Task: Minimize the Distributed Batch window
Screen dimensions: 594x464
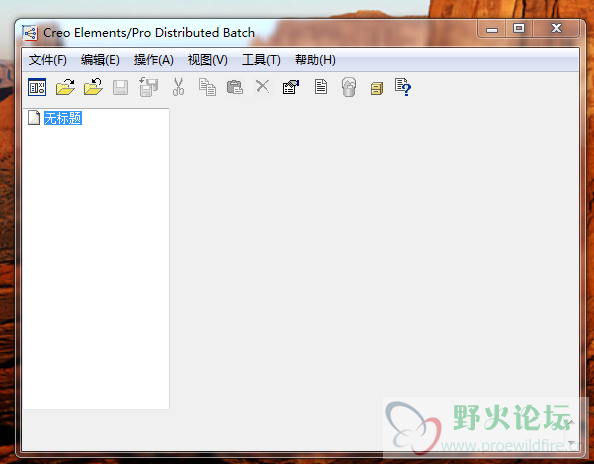Action: pyautogui.click(x=492, y=29)
